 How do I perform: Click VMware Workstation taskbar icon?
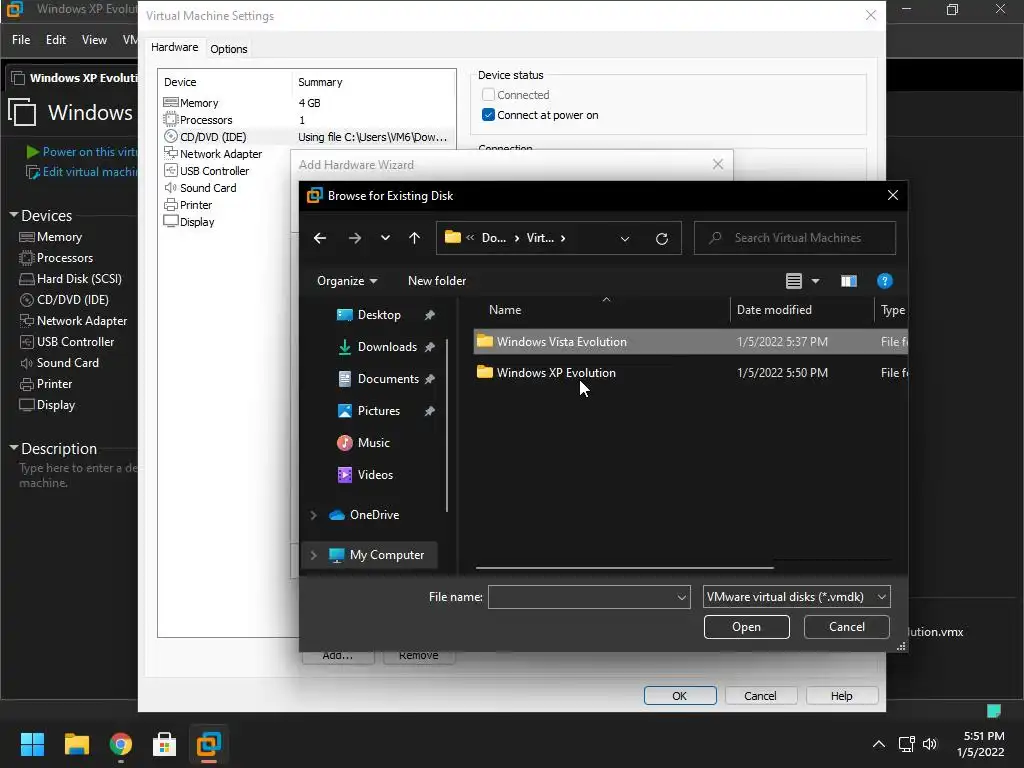click(209, 744)
